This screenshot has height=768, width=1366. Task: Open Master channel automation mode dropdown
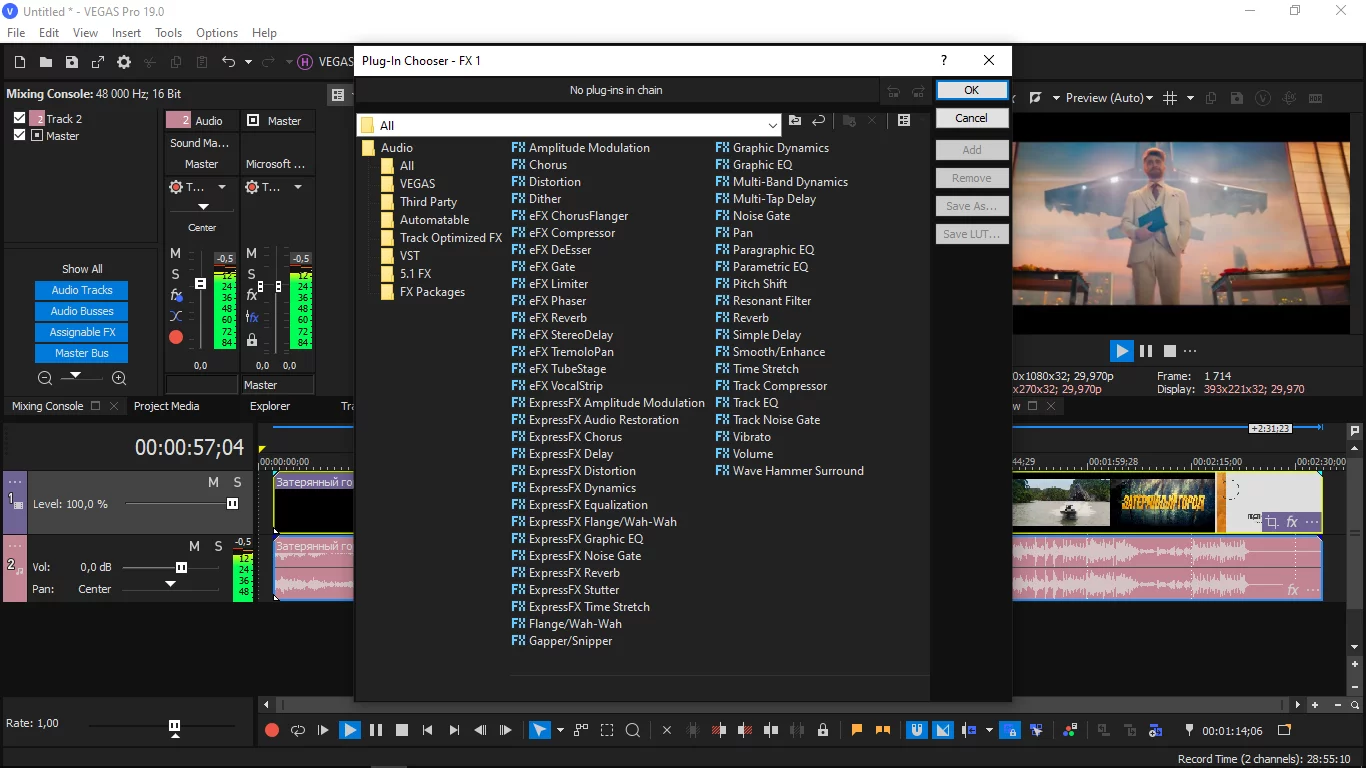[x=297, y=187]
